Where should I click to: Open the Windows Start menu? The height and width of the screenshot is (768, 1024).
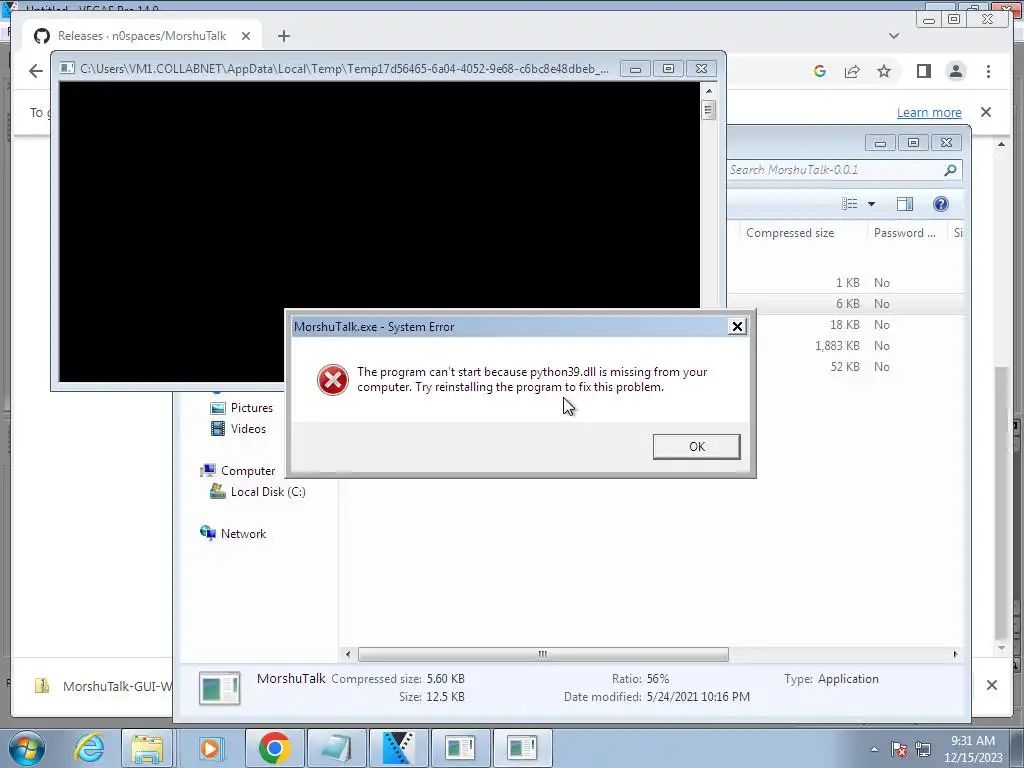click(25, 748)
